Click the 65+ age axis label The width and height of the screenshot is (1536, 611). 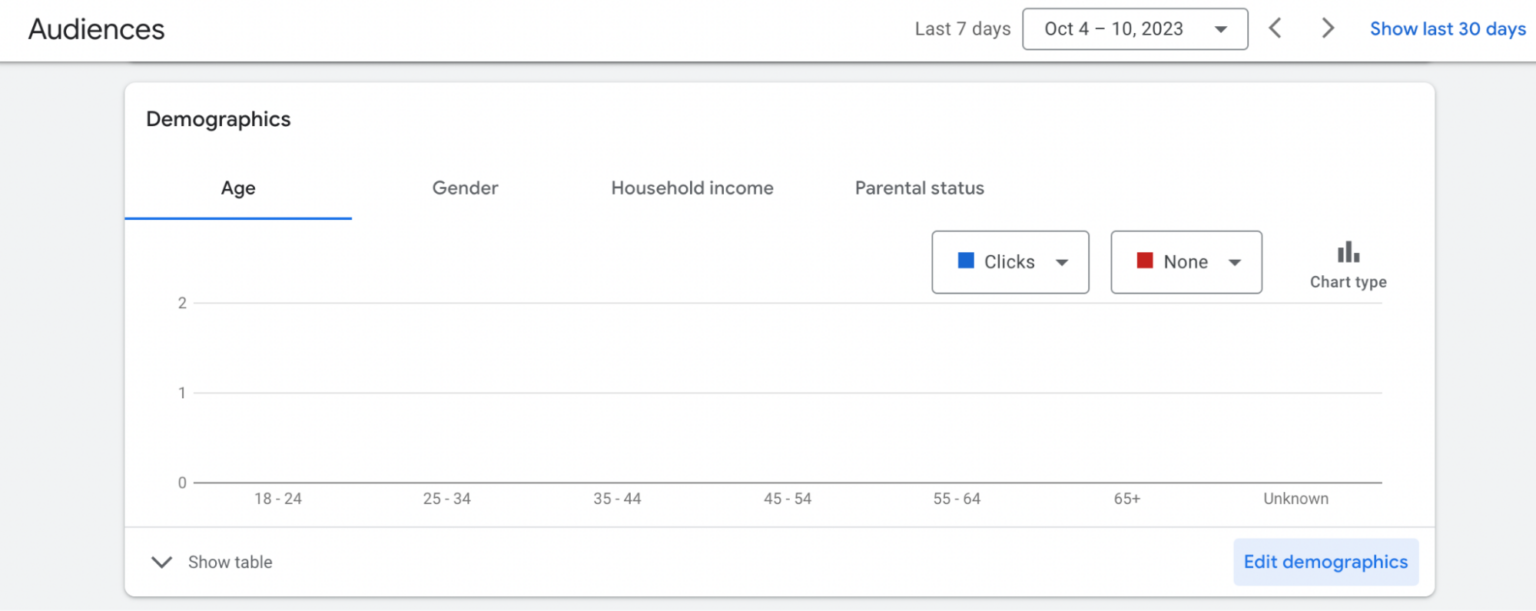1127,499
